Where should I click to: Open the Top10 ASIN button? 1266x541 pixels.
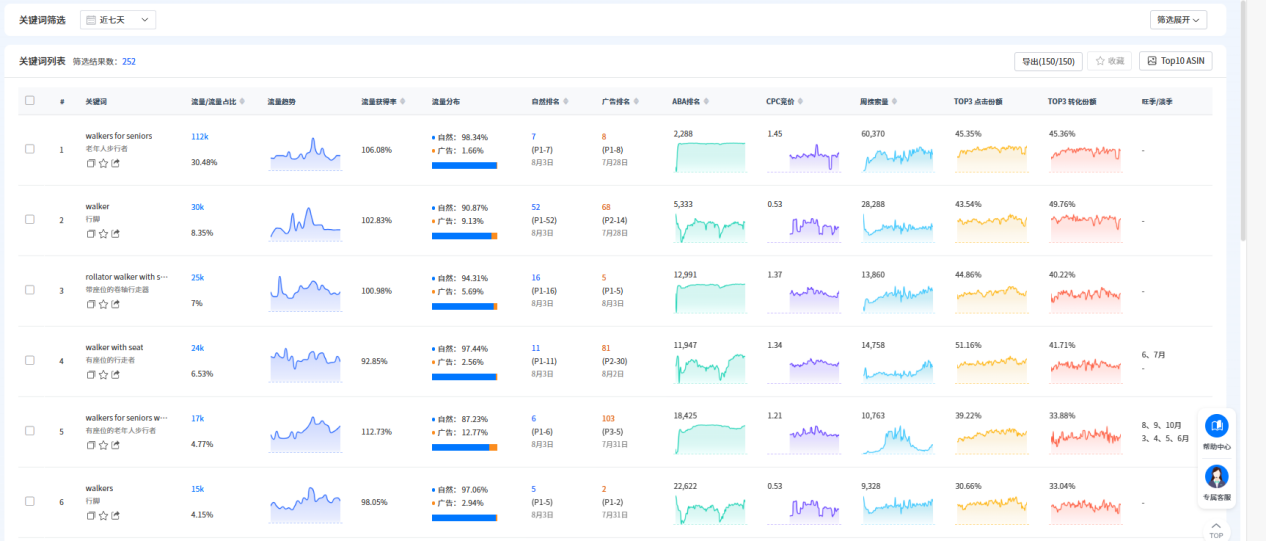click(1176, 61)
